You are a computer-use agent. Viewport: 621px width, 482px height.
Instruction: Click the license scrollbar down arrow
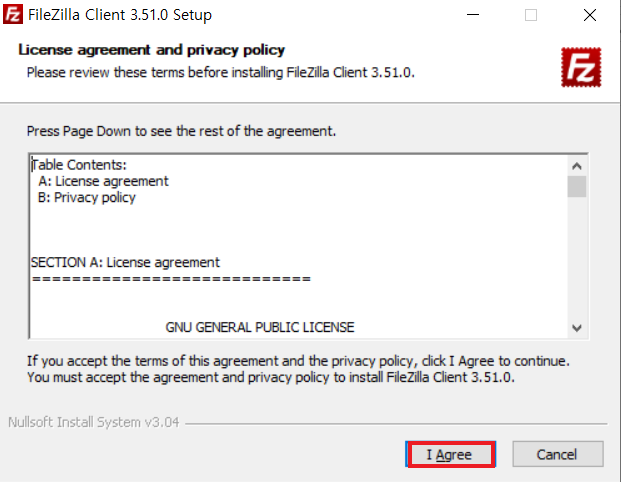(x=576, y=328)
